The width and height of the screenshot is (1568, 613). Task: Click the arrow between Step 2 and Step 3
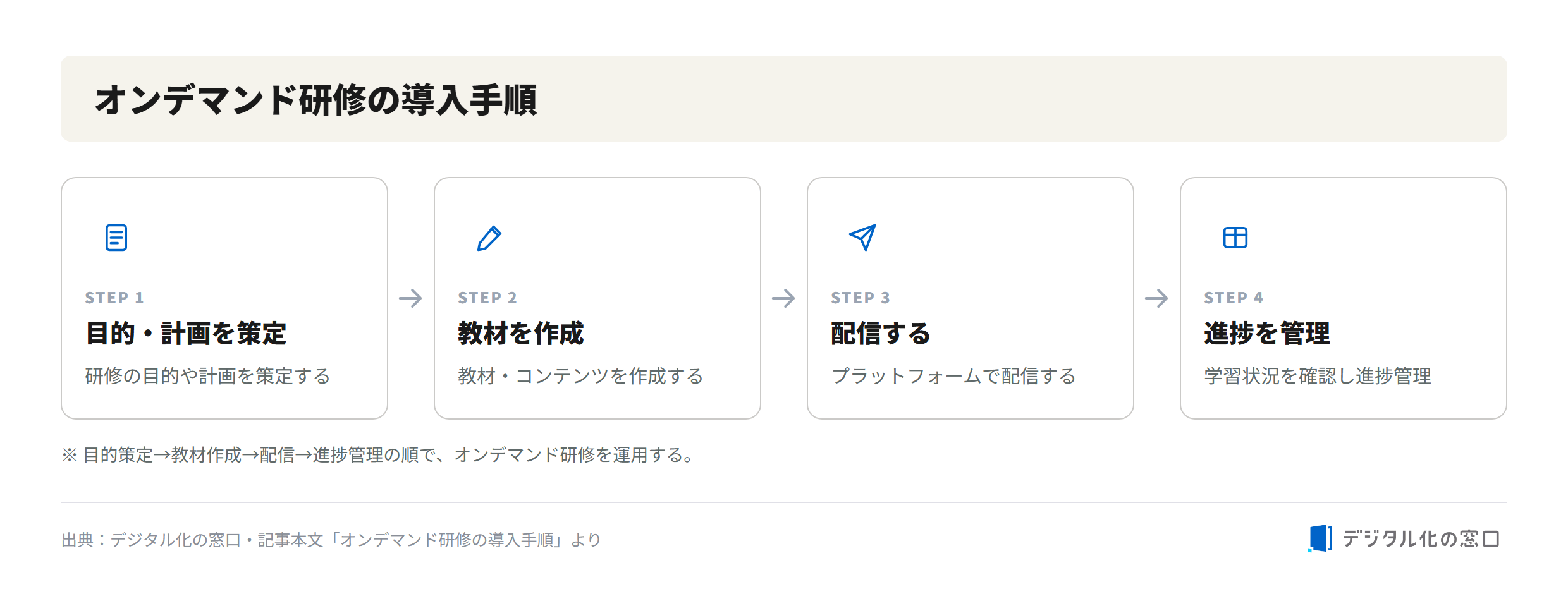pos(784,298)
